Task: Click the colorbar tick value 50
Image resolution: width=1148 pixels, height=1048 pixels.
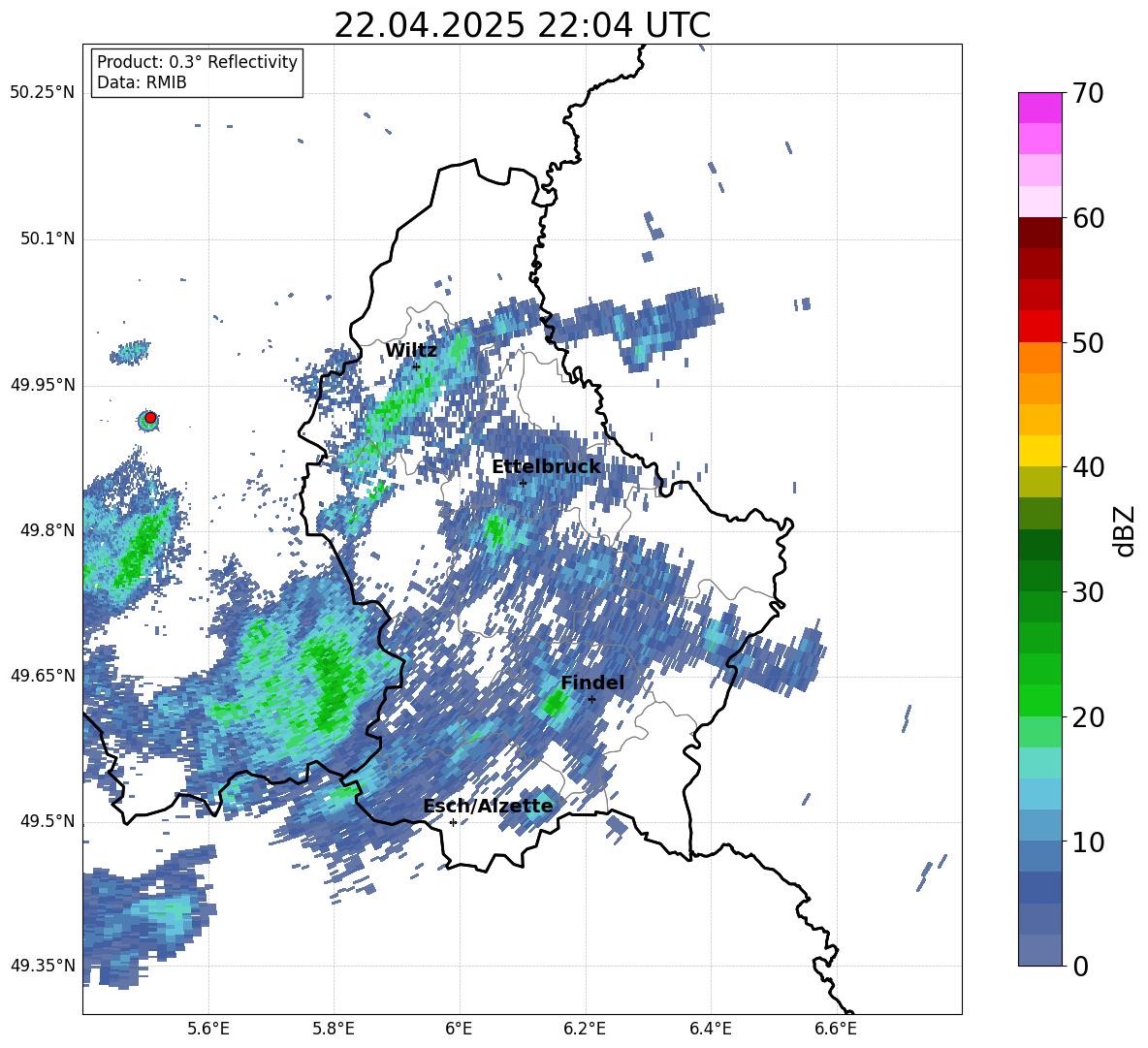Action: click(x=1089, y=342)
